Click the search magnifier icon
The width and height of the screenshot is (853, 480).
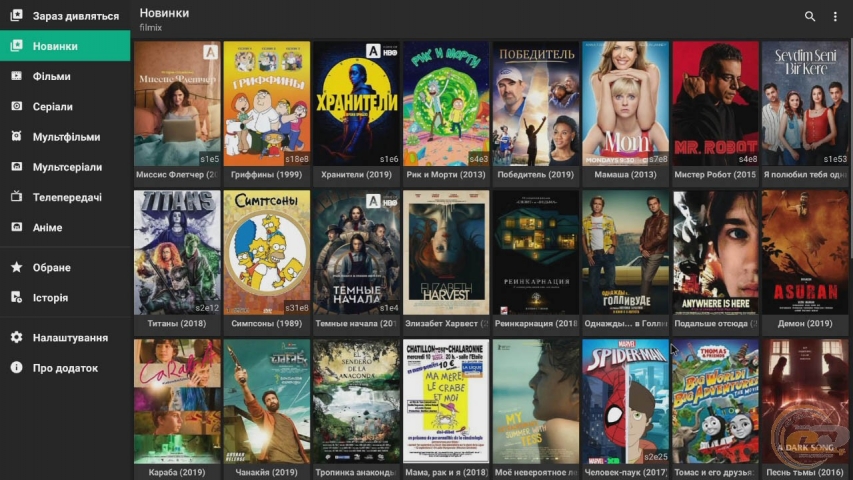[809, 16]
